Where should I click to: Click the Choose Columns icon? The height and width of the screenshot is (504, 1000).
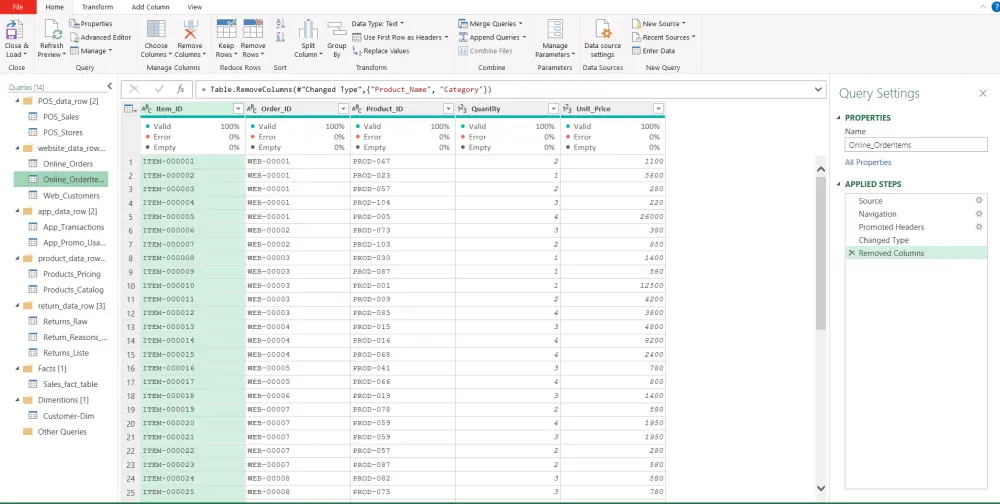[x=156, y=30]
